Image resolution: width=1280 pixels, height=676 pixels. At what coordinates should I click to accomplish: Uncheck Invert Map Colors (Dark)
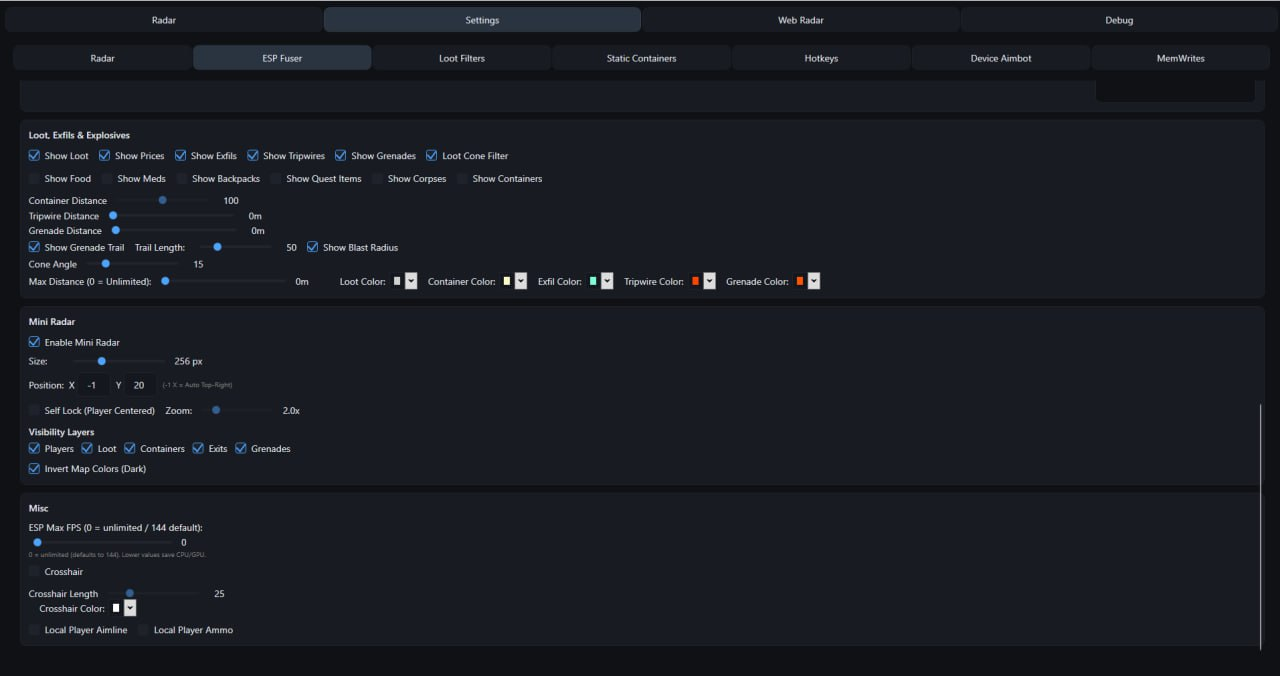tap(35, 469)
